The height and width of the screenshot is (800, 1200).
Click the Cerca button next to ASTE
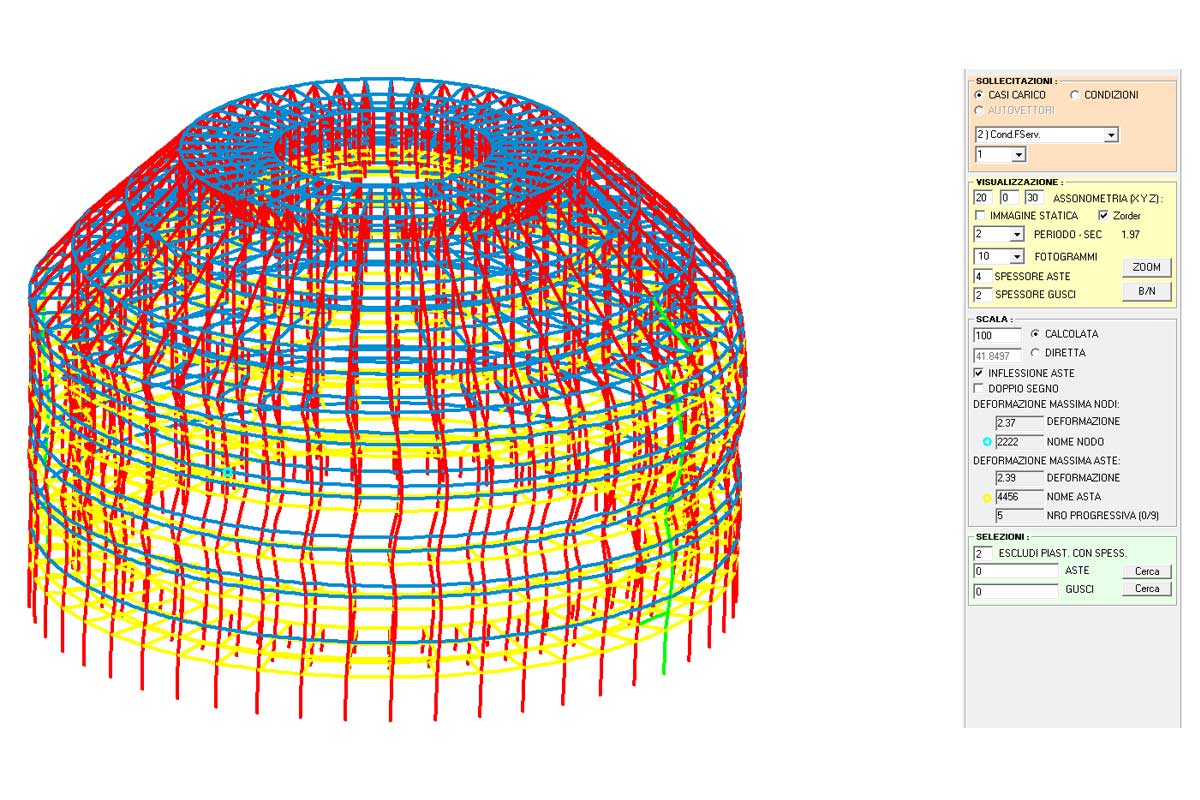coord(1147,571)
